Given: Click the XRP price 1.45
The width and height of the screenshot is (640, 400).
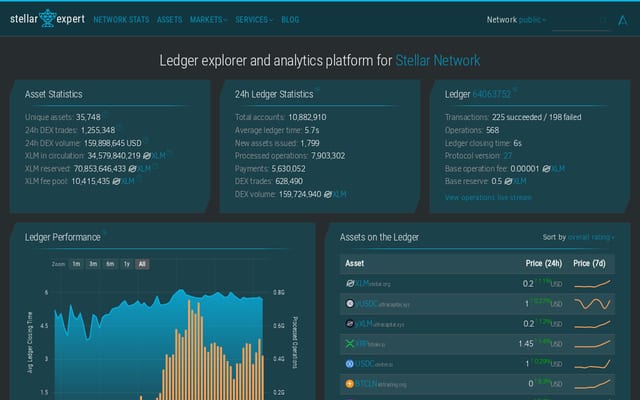Looking at the screenshot, I should (x=526, y=344).
